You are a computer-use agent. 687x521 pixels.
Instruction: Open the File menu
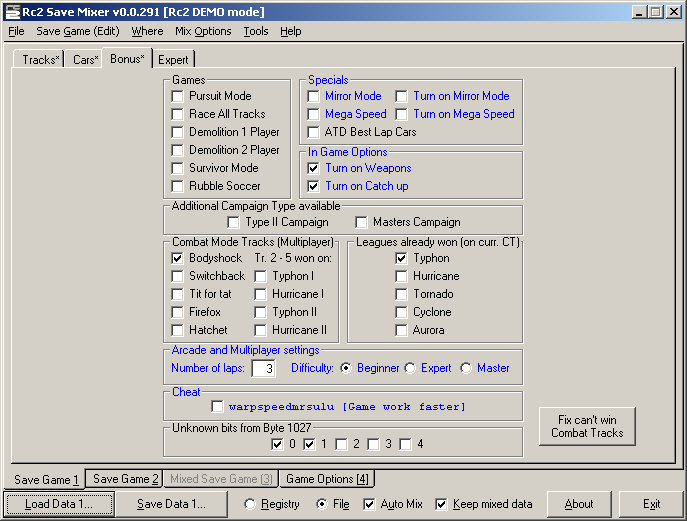click(16, 32)
